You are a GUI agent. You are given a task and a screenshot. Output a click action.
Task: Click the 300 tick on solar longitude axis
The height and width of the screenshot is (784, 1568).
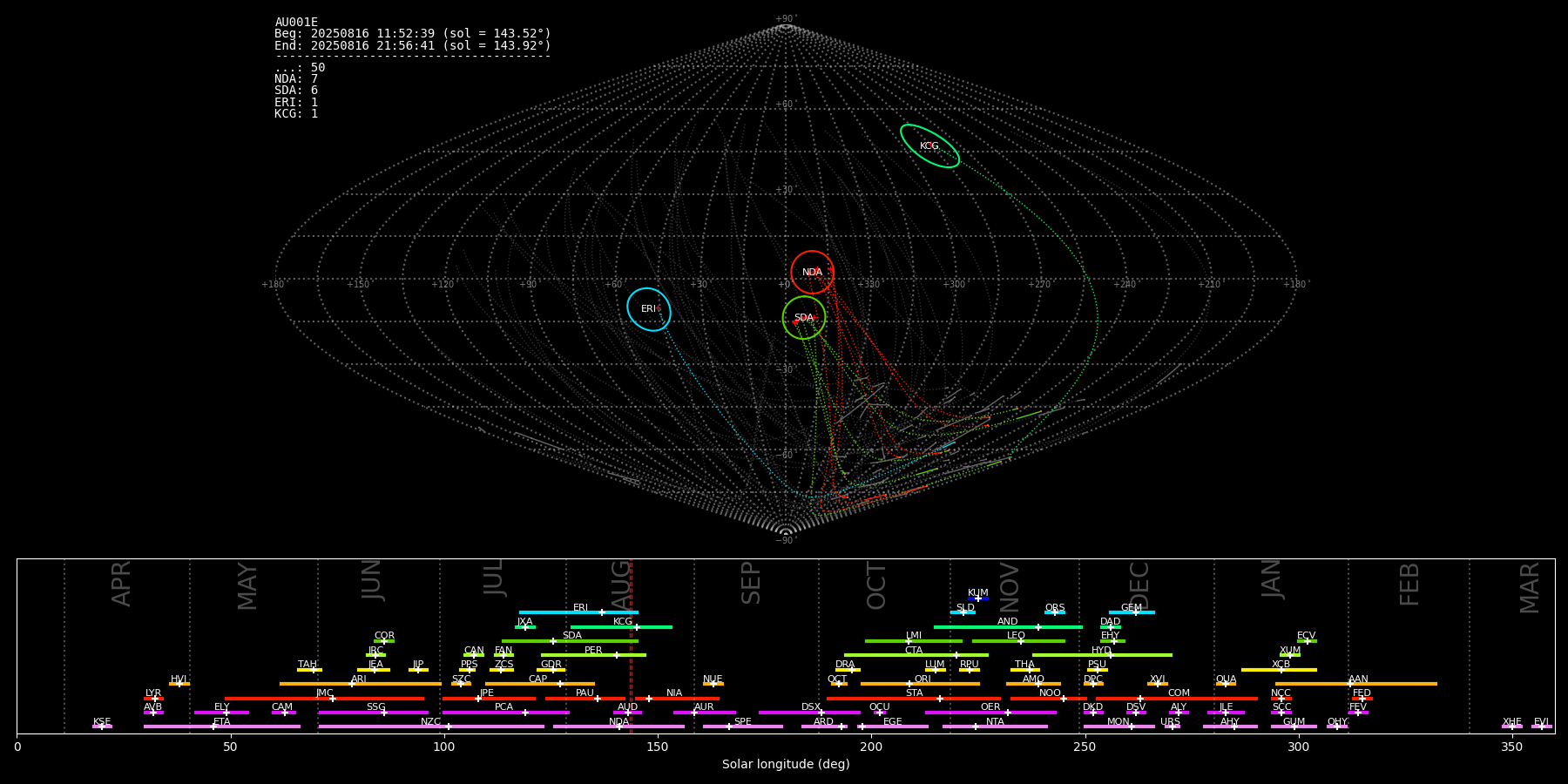coord(1298,747)
